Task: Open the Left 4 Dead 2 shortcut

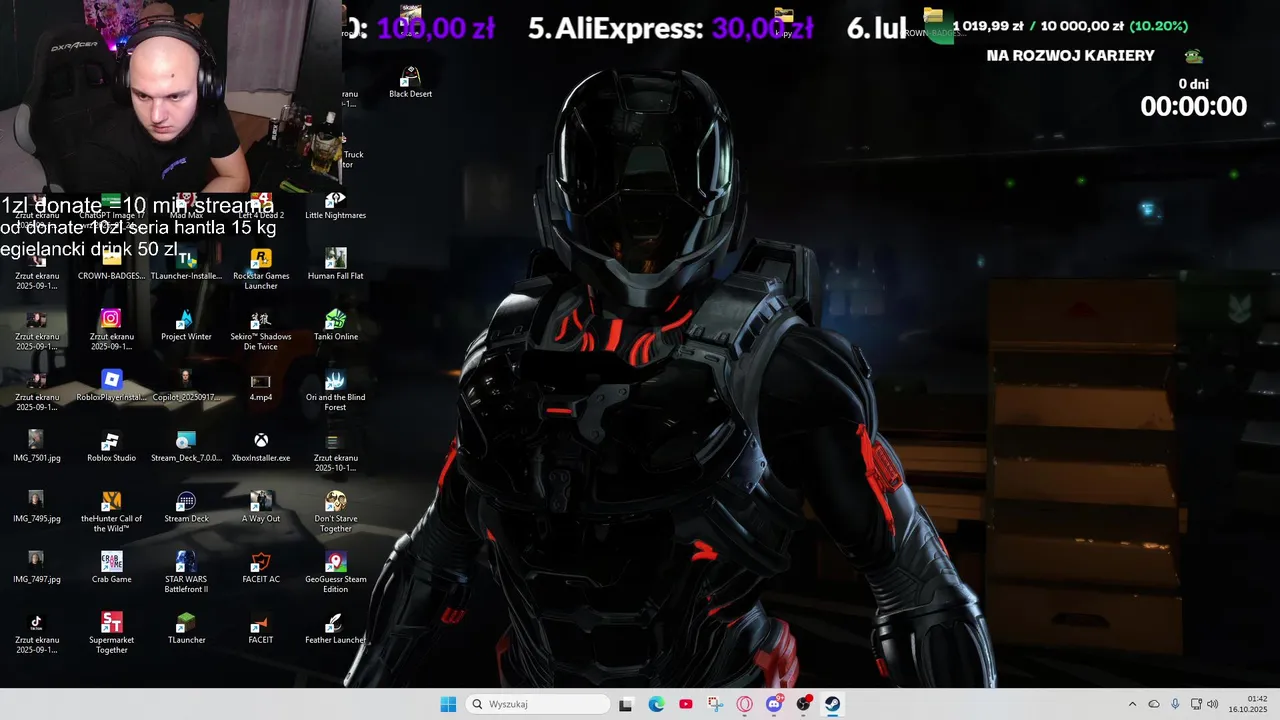Action: (x=261, y=207)
